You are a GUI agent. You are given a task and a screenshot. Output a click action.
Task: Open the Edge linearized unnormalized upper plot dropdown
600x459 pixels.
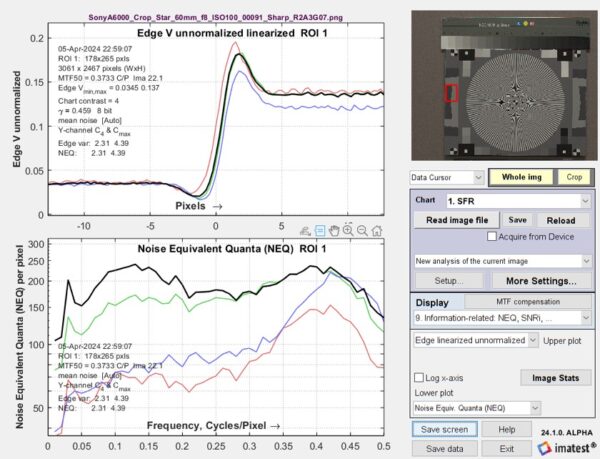(476, 340)
